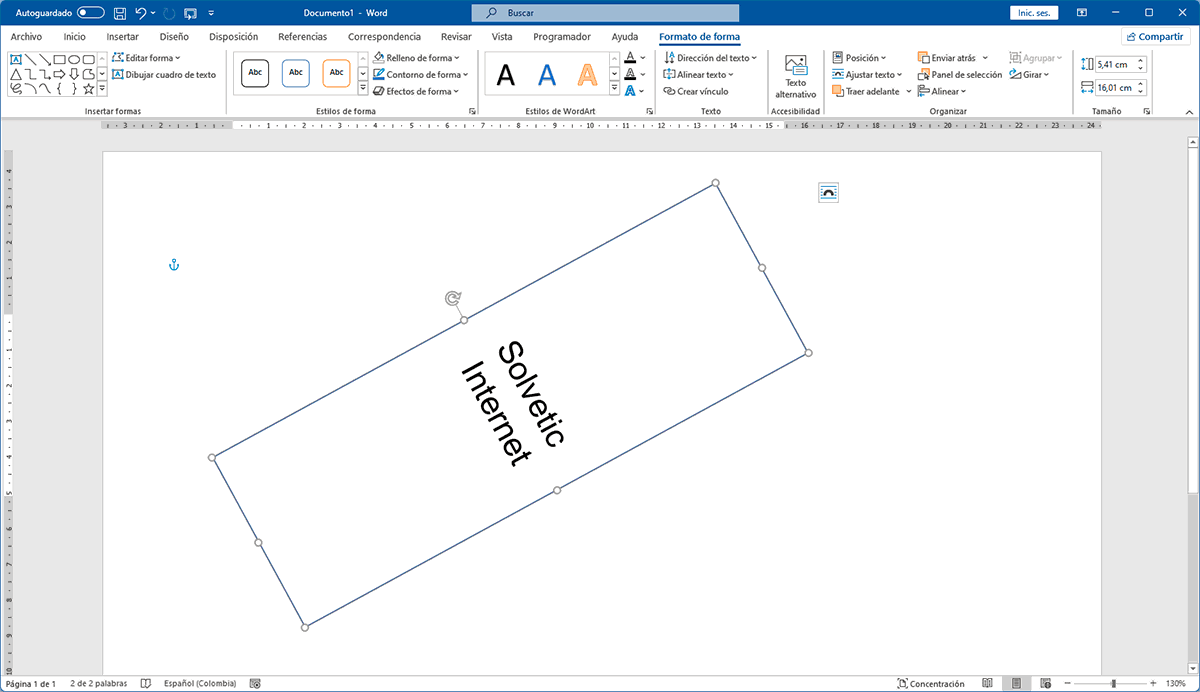This screenshot has height=692, width=1200.
Task: Click the Buscar search field
Action: (605, 13)
